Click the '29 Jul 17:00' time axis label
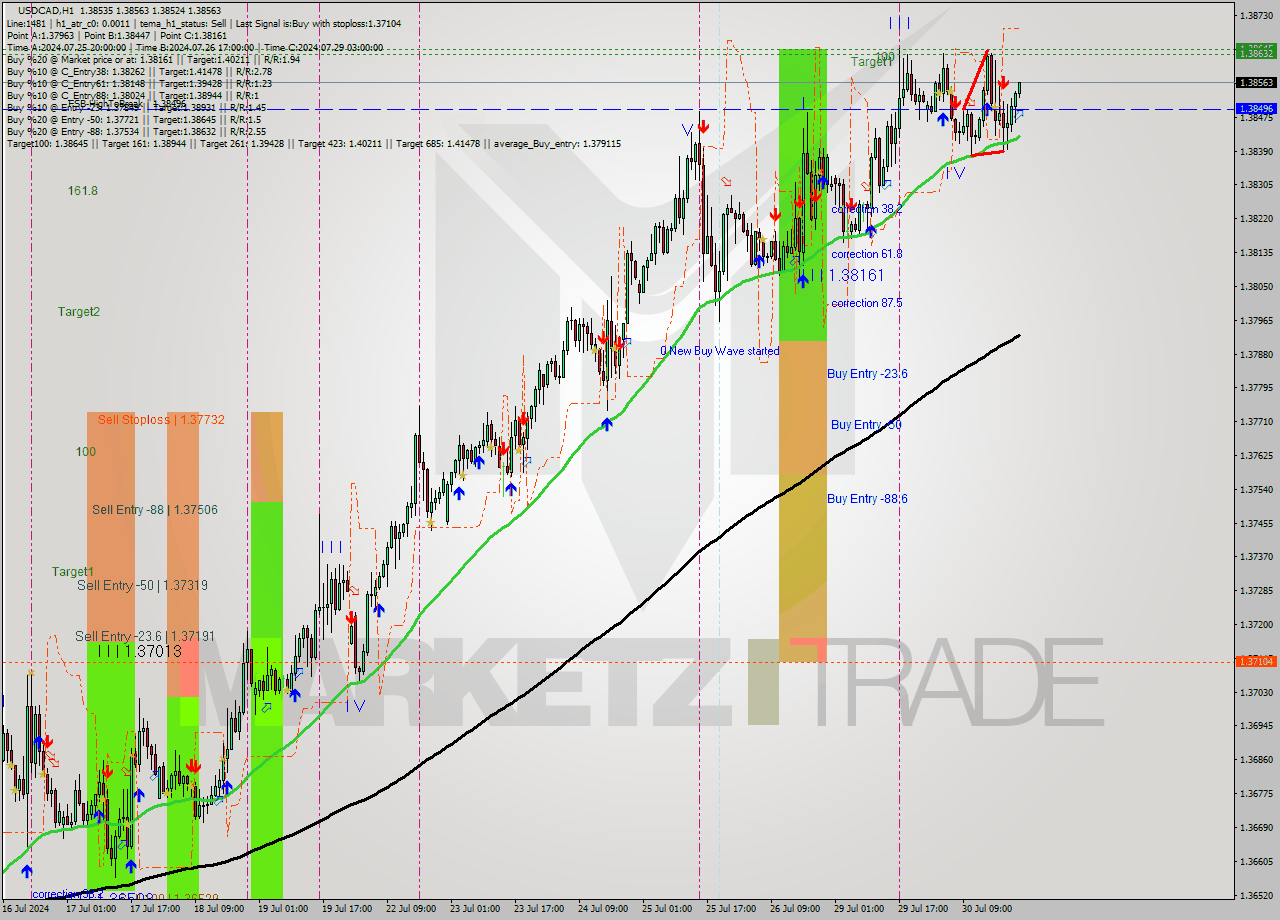 point(923,909)
